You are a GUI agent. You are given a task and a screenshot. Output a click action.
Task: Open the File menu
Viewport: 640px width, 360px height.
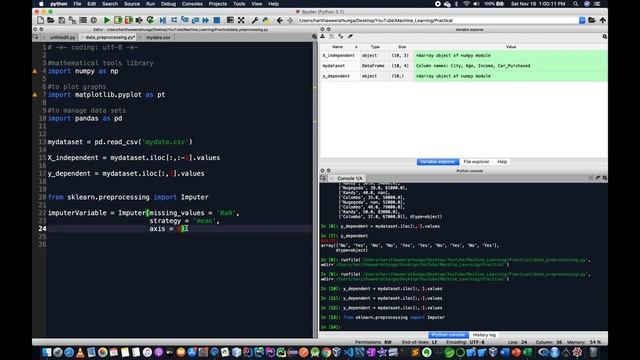pyautogui.click(x=77, y=4)
